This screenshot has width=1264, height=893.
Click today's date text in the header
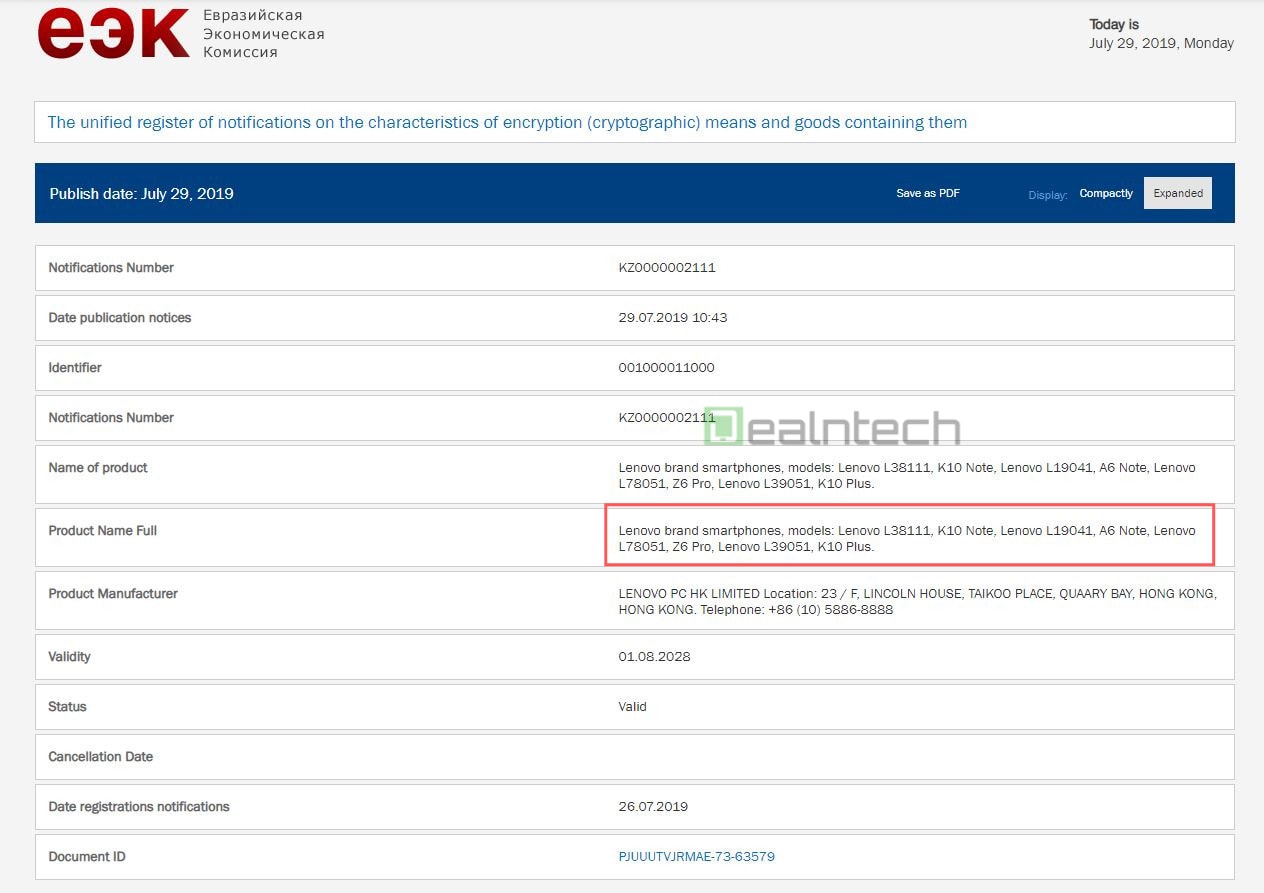coord(1160,43)
